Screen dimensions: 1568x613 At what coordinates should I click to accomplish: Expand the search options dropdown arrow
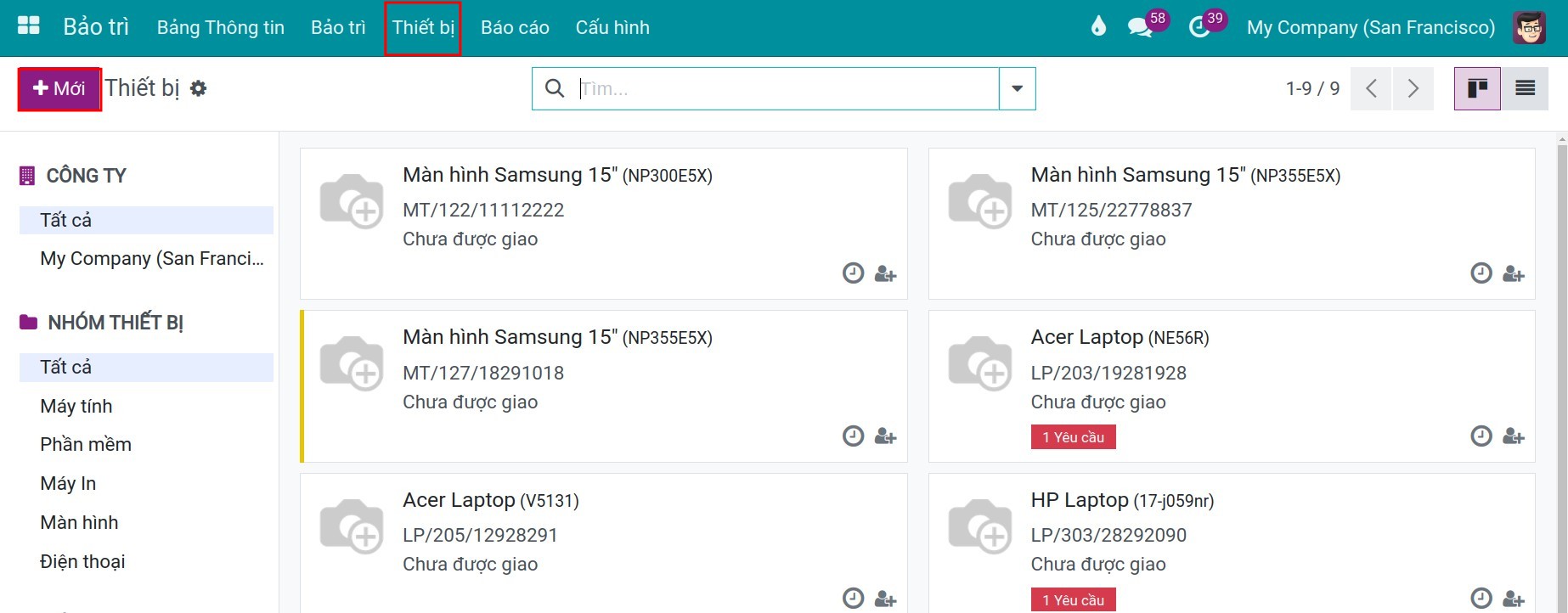click(x=1017, y=88)
